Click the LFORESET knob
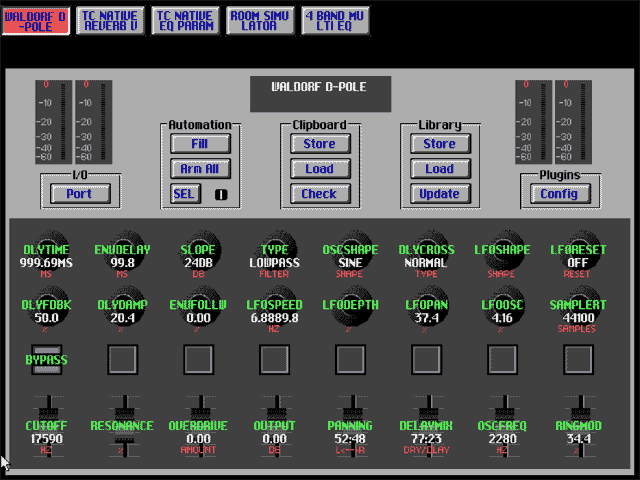This screenshot has width=640, height=480. [579, 250]
